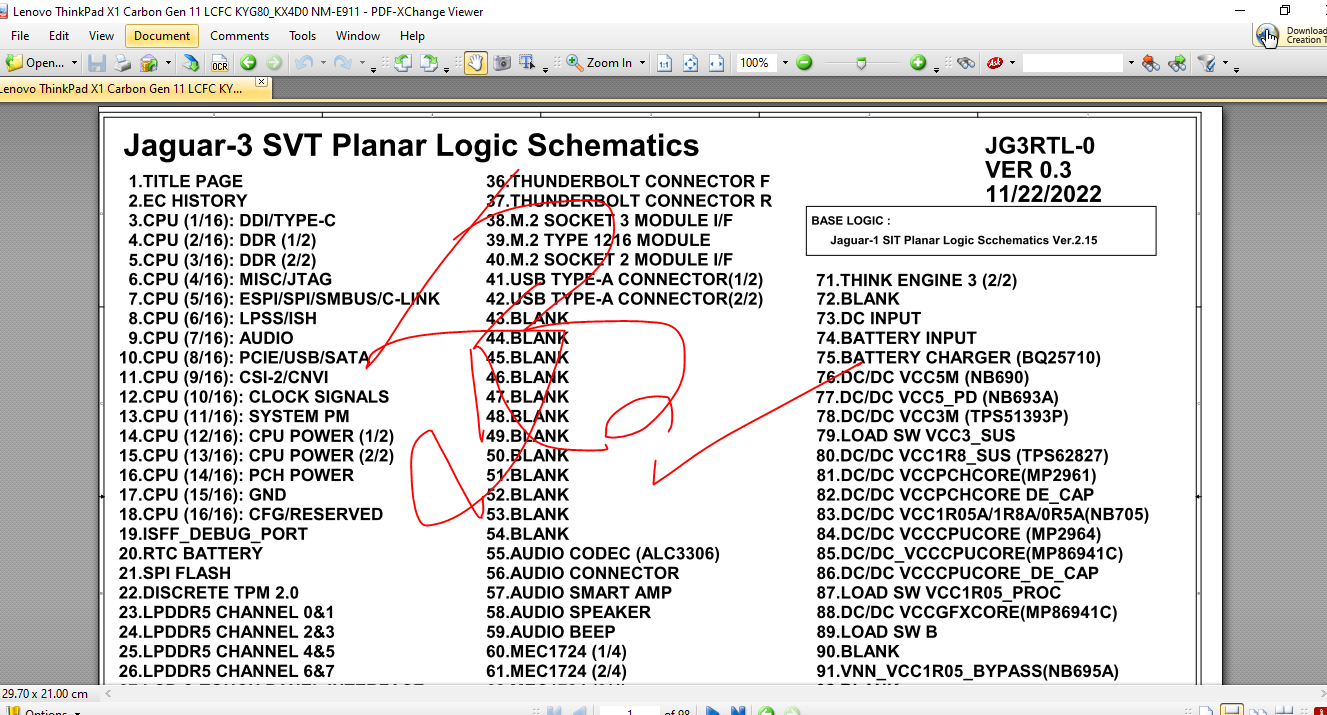Open the search box history dropdown
Image resolution: width=1327 pixels, height=715 pixels.
click(x=1131, y=63)
